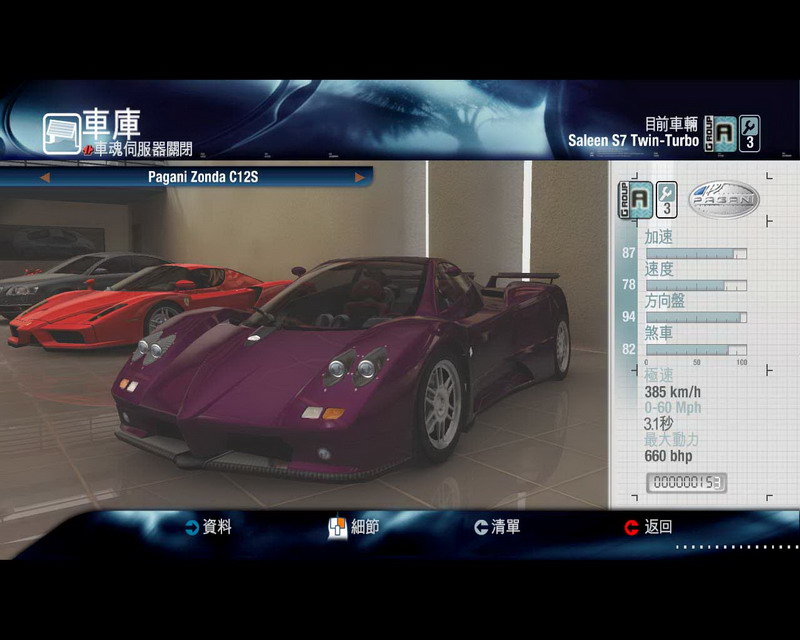This screenshot has width=800, height=640.
Task: Click the red back arrow icon beside 返回
Action: (x=631, y=527)
